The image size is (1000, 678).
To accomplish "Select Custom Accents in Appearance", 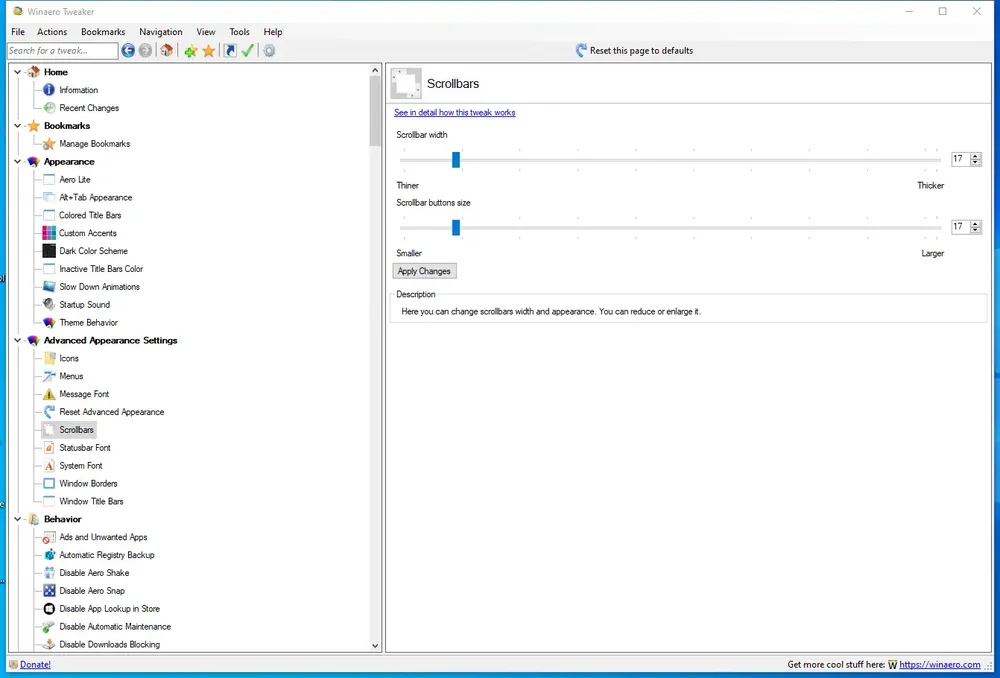I will pyautogui.click(x=88, y=233).
